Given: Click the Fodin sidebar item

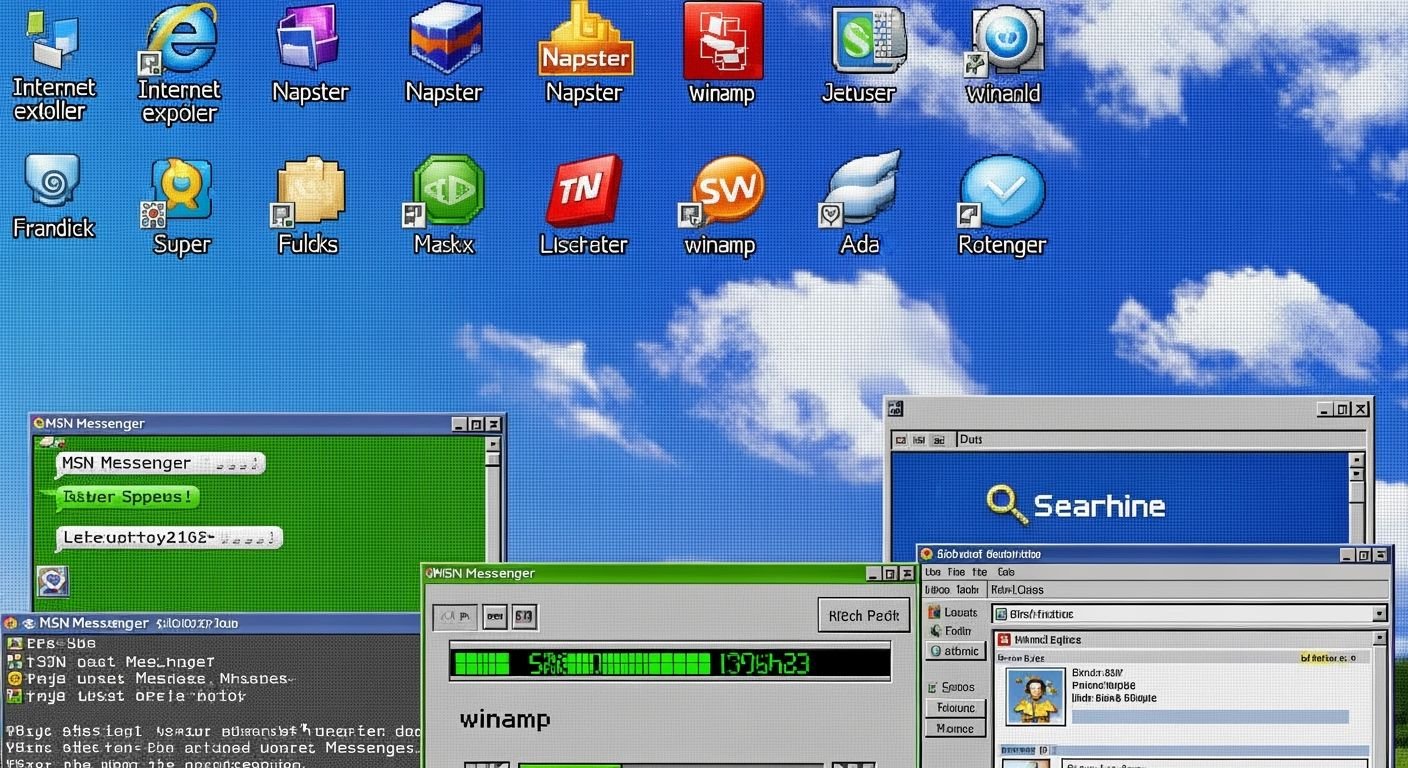Looking at the screenshot, I should (x=951, y=631).
